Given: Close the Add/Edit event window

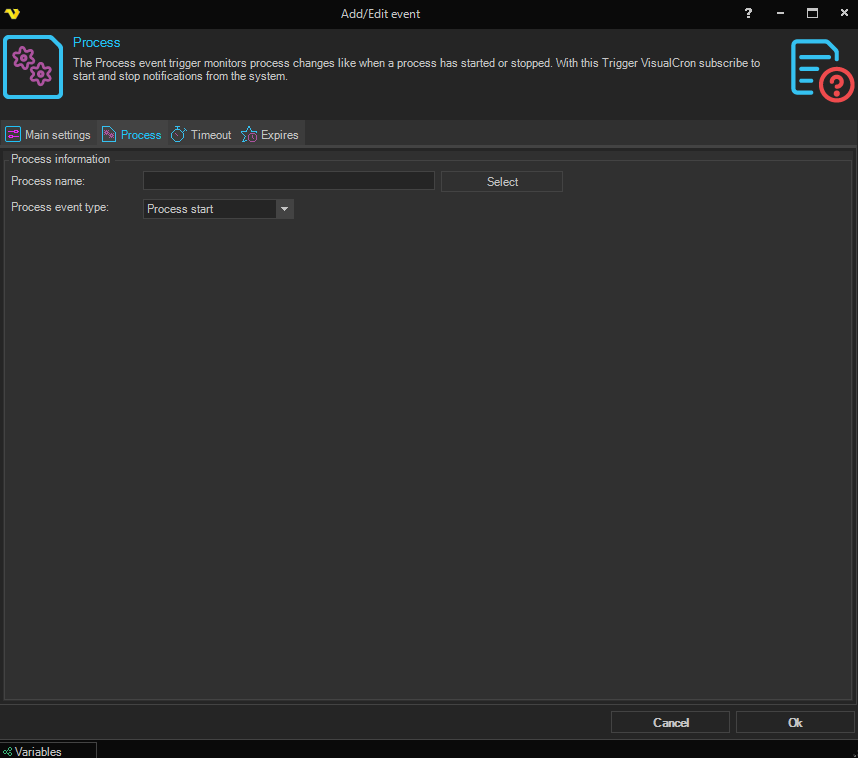Looking at the screenshot, I should (x=842, y=14).
